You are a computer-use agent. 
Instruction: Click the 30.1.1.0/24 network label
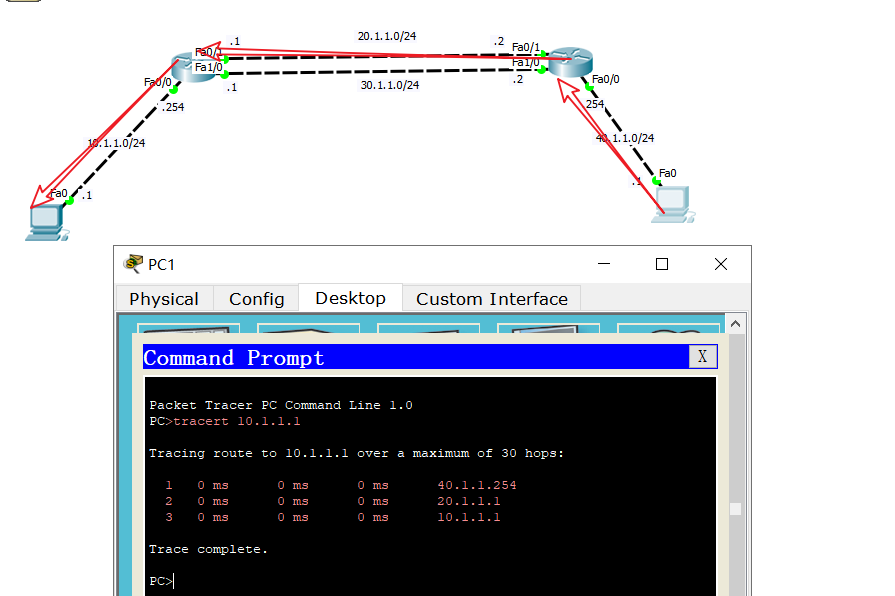pos(390,85)
